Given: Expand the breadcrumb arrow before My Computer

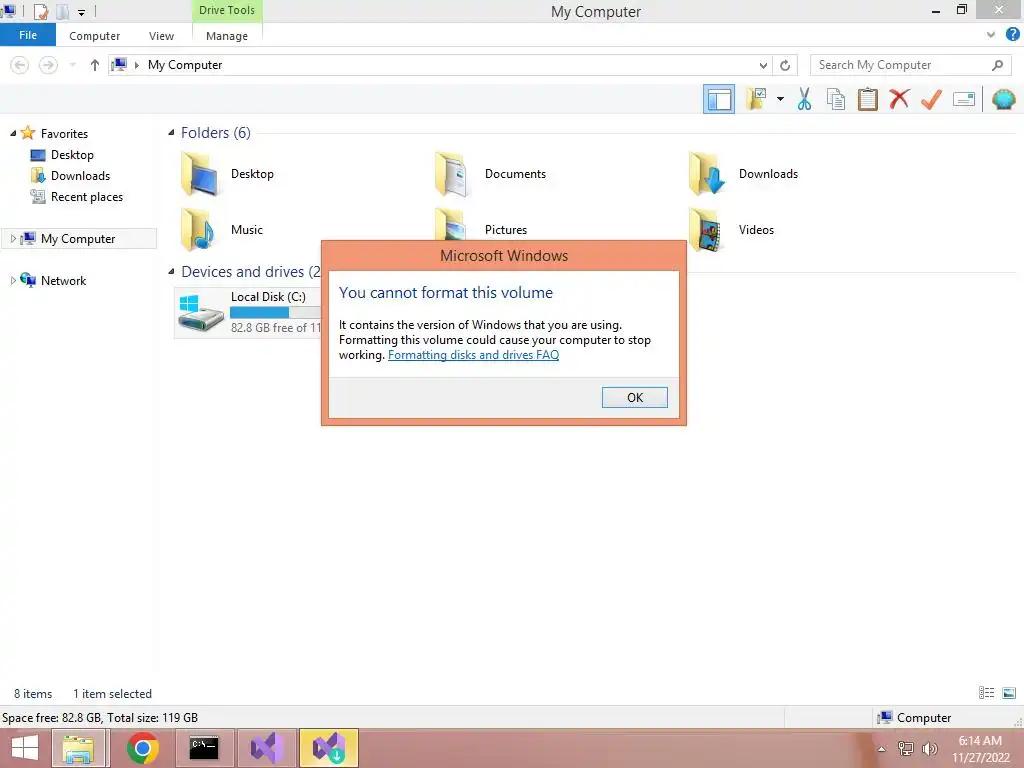Looking at the screenshot, I should (136, 65).
